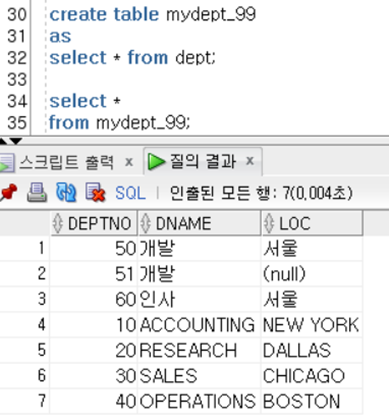Close the 스크립트 출력 tab
389x420 pixels.
coord(129,162)
